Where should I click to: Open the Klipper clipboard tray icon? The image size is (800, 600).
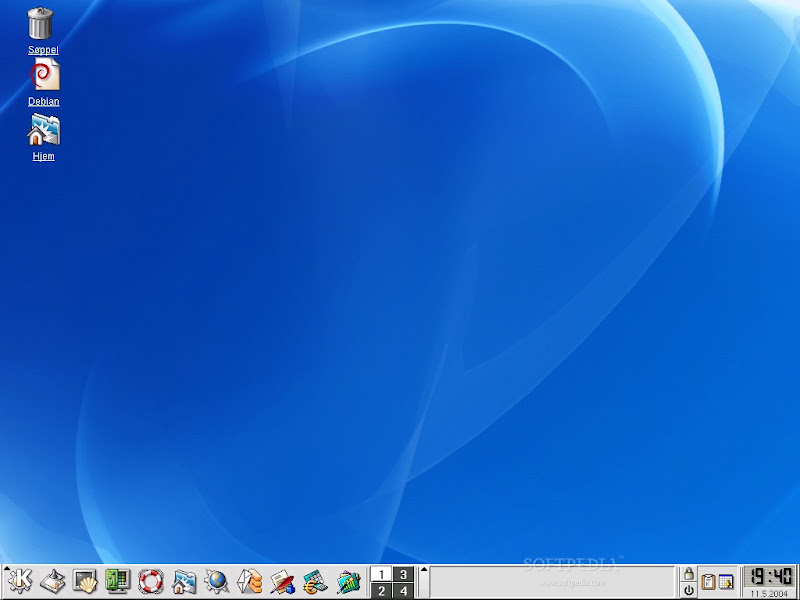(708, 582)
